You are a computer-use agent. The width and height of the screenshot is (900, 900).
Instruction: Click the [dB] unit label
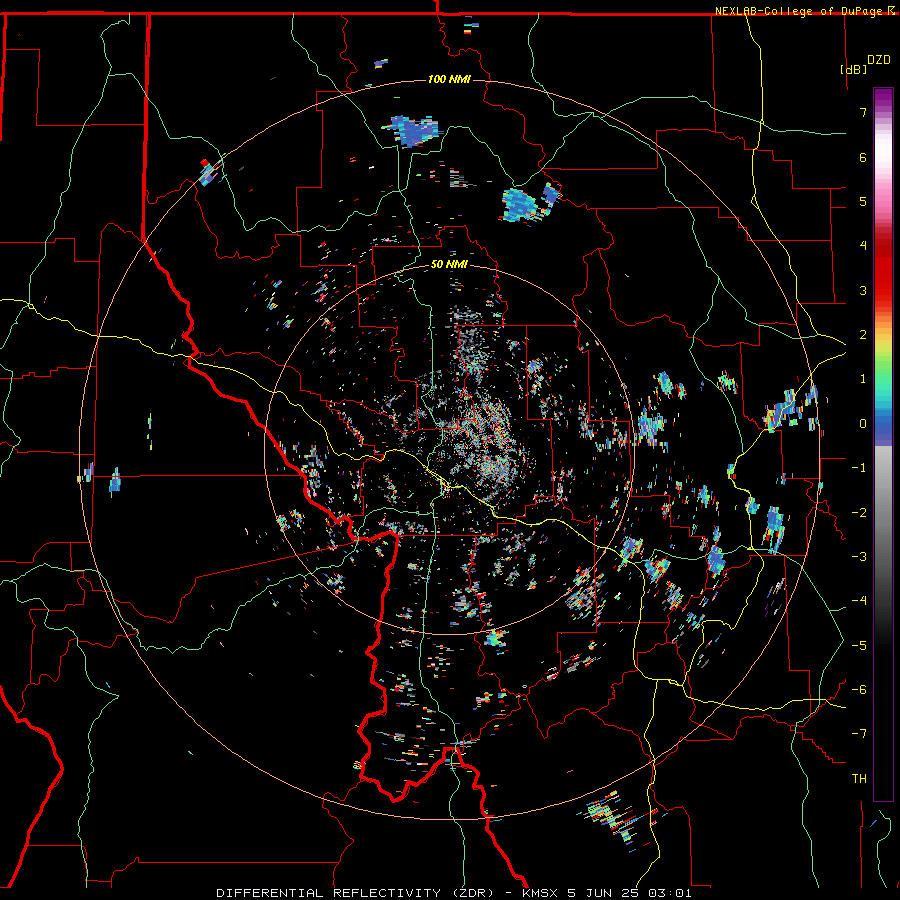[x=853, y=69]
